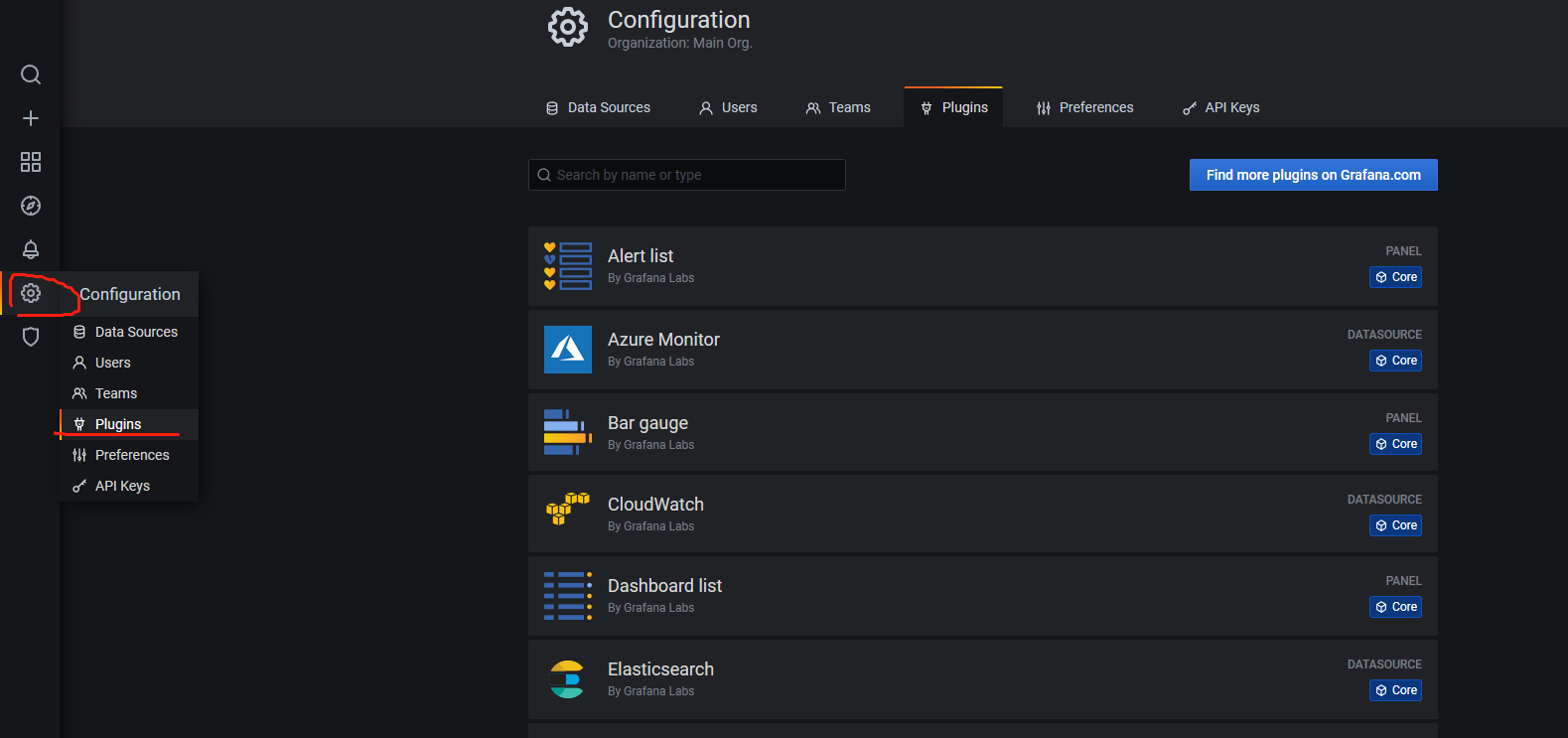Image resolution: width=1568 pixels, height=738 pixels.
Task: Click 'By Grafana Labs' under Elasticsearch
Action: 650,691
